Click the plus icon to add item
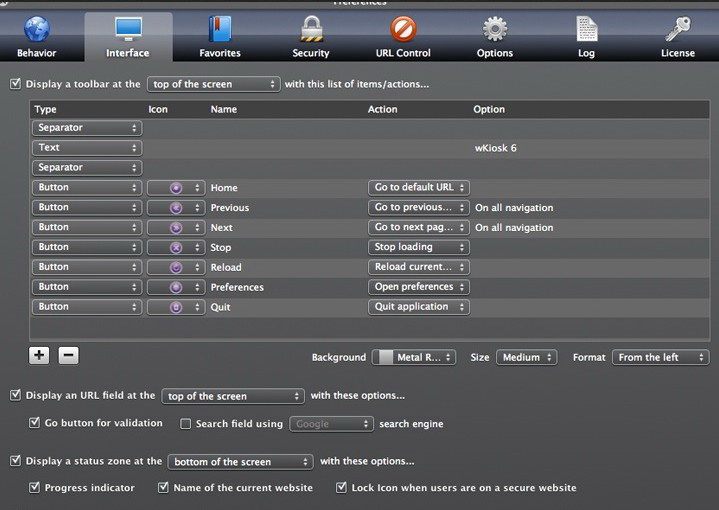This screenshot has width=719, height=510. [x=40, y=355]
